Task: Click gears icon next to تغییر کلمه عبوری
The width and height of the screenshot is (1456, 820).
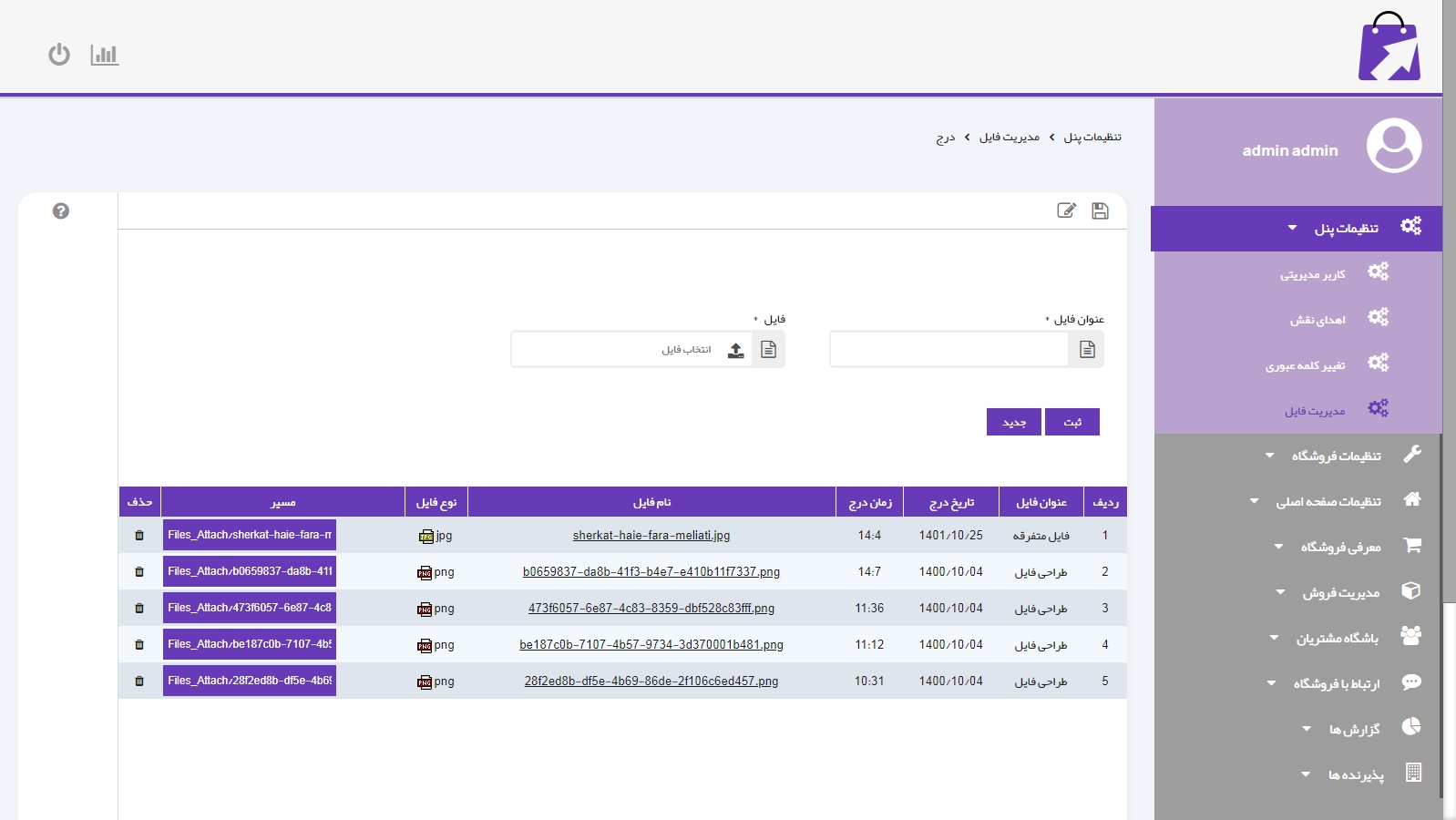Action: 1378,363
